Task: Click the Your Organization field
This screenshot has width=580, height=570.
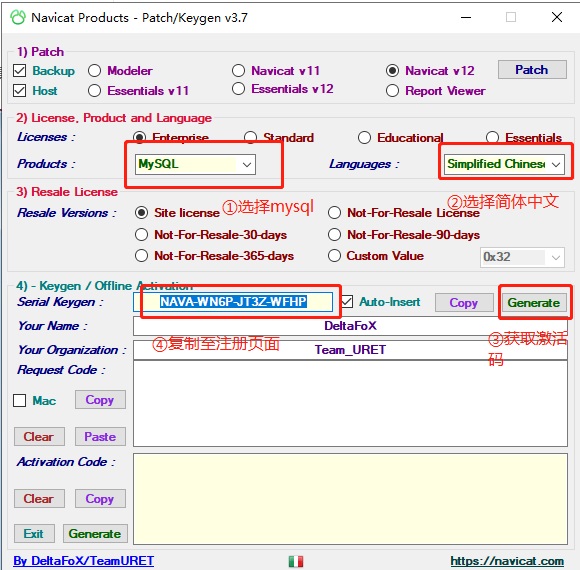Action: 350,350
